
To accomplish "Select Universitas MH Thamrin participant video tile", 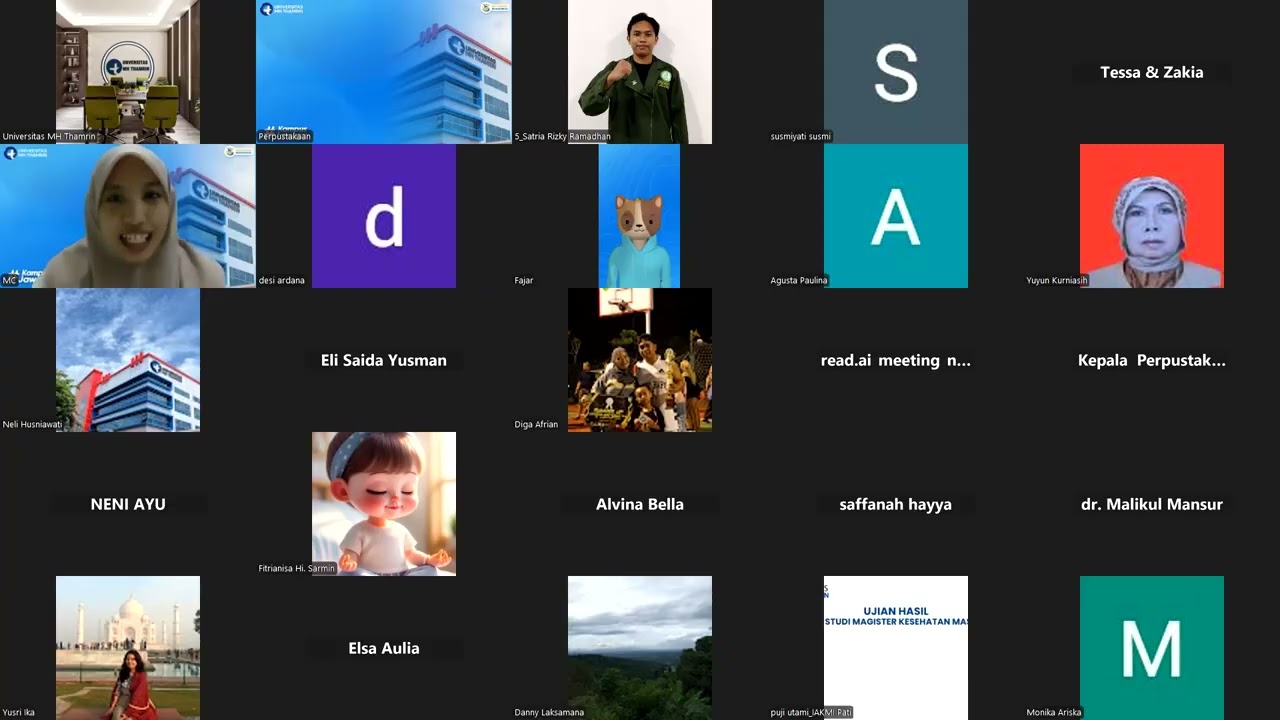I will click(x=128, y=72).
